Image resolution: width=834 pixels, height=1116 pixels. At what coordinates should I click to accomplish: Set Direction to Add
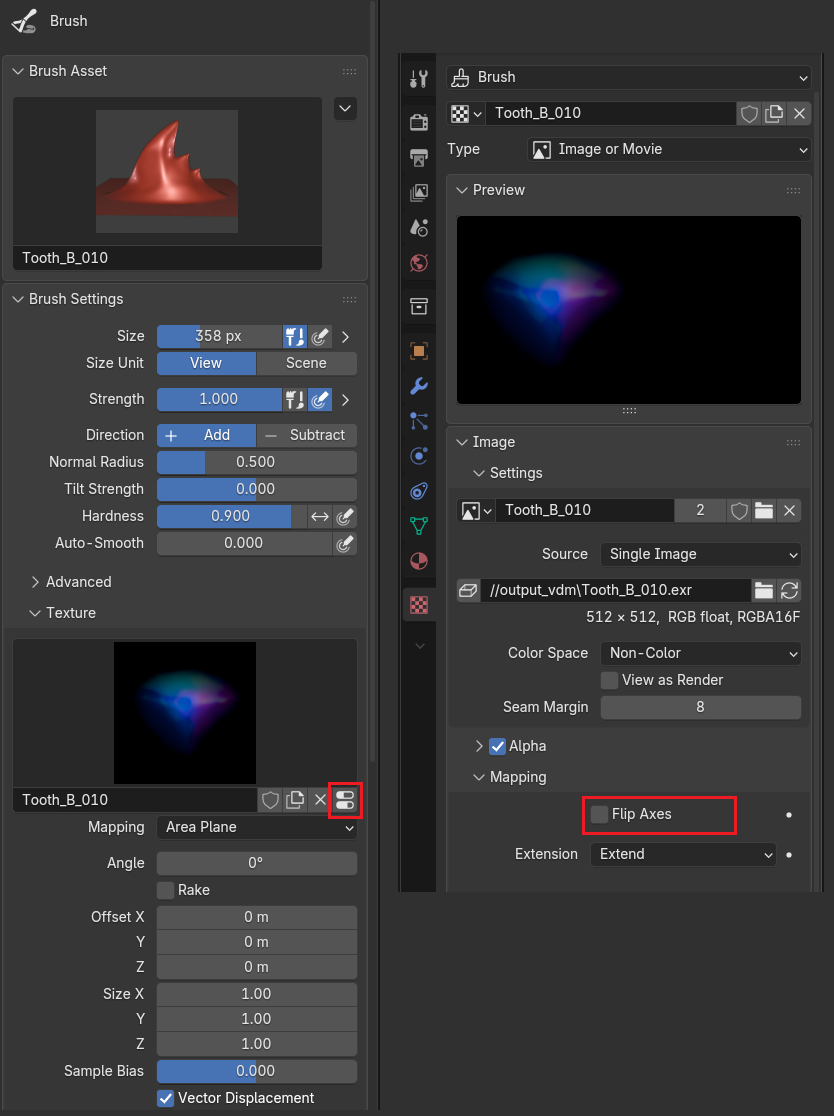pyautogui.click(x=206, y=435)
